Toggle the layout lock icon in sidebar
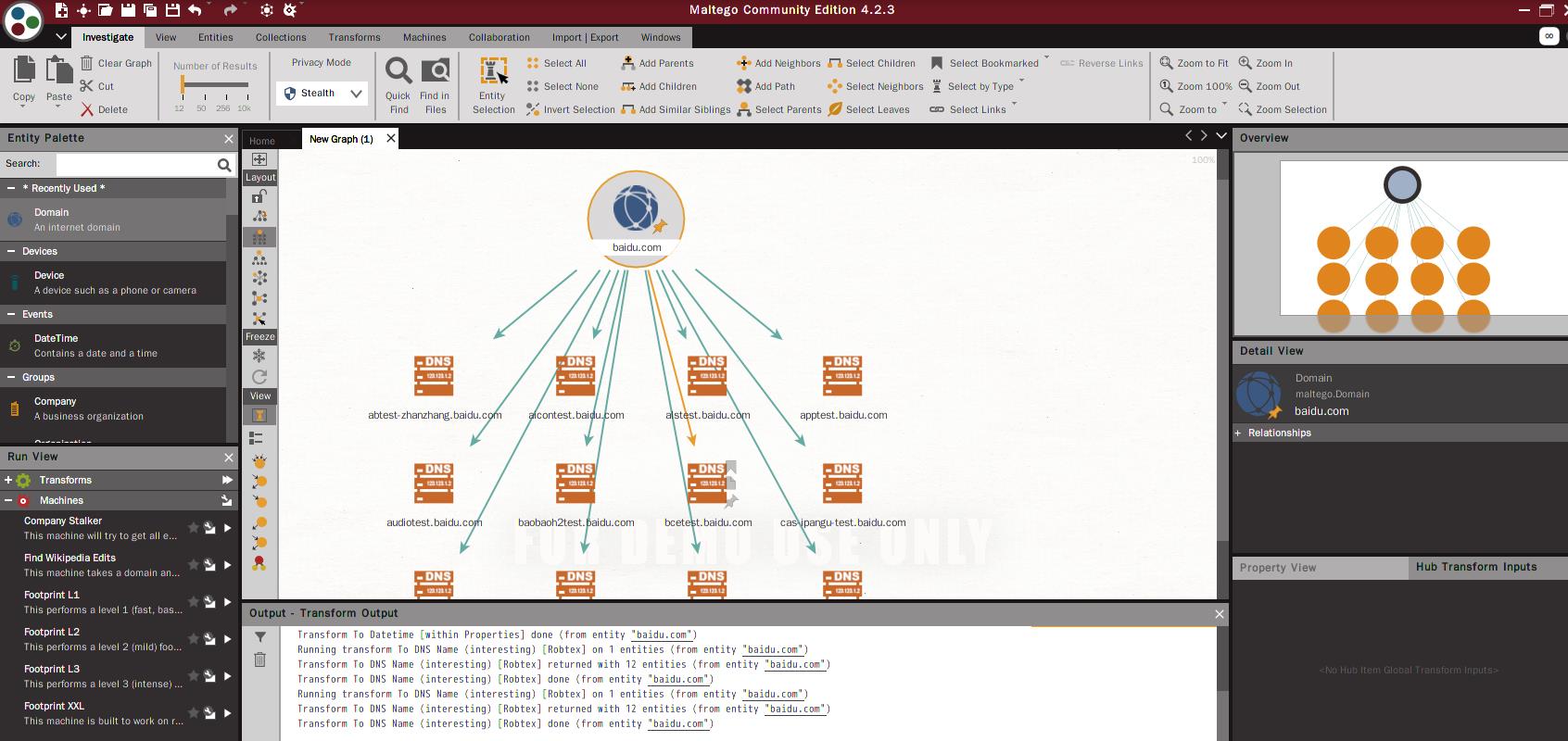 tap(259, 196)
